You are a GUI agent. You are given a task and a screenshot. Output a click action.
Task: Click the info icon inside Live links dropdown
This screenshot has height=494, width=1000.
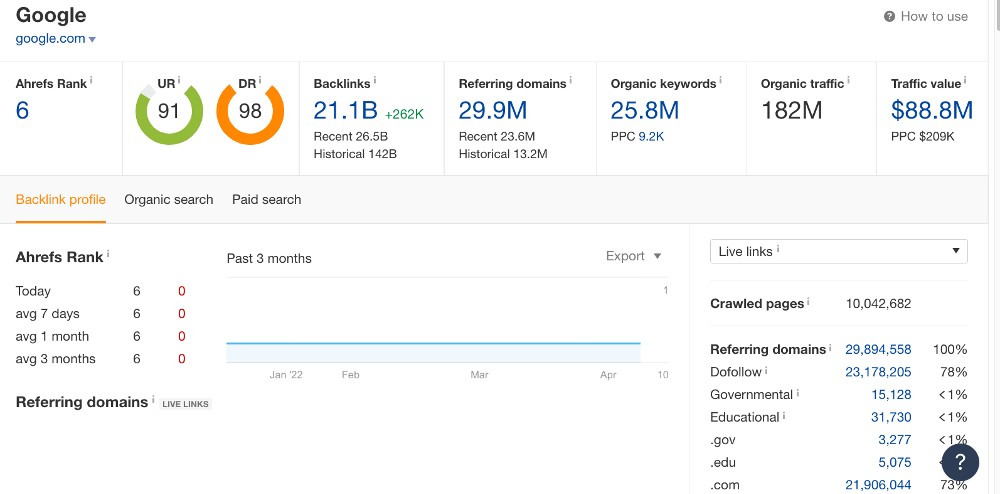point(779,249)
